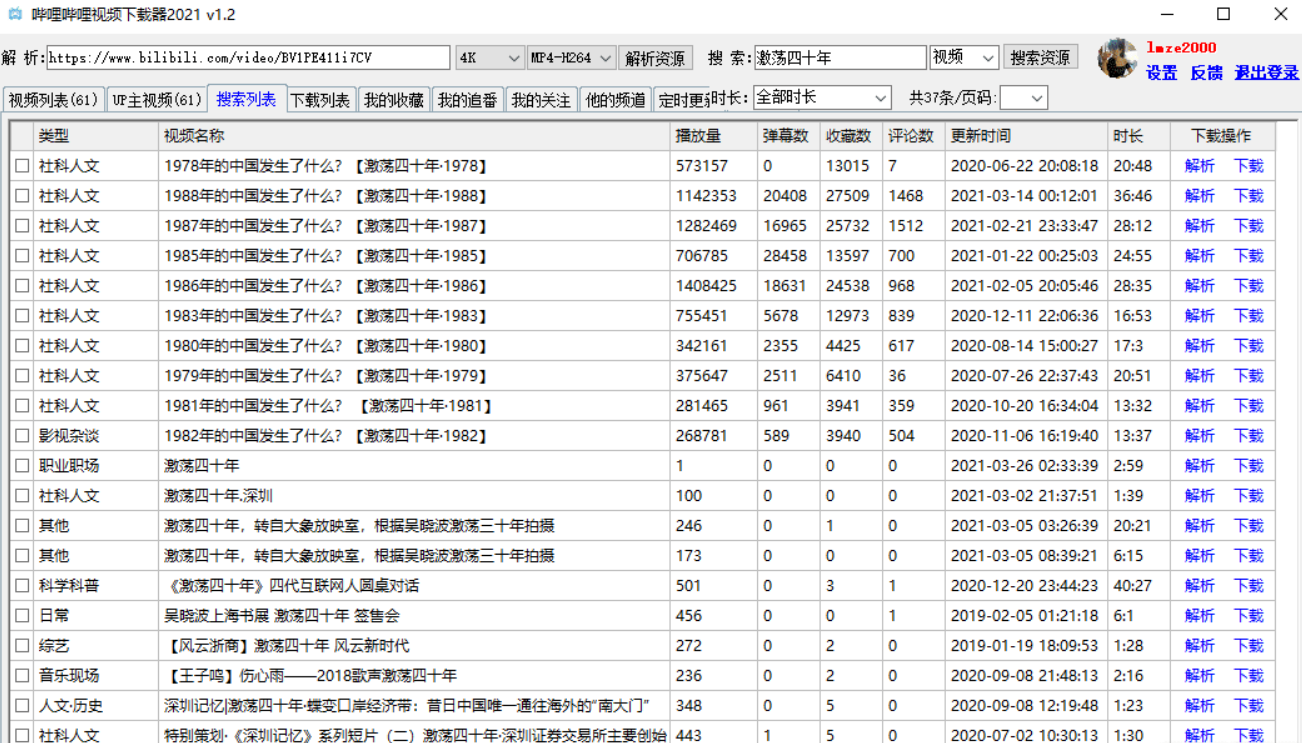This screenshot has height=743, width=1302.
Task: Sort by 评论数 column header
Action: [914, 136]
